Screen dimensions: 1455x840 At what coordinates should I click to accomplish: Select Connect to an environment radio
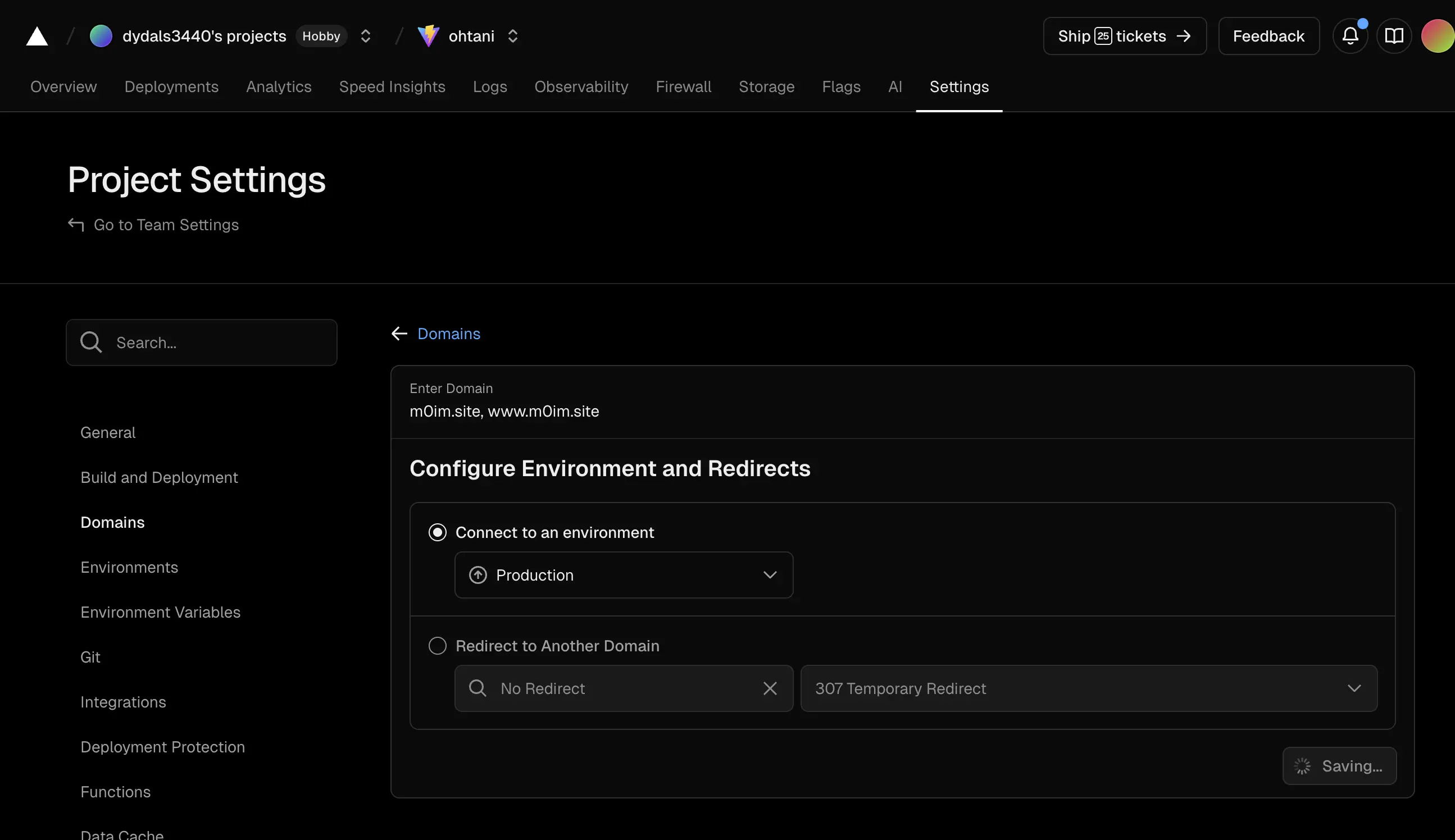coord(438,532)
